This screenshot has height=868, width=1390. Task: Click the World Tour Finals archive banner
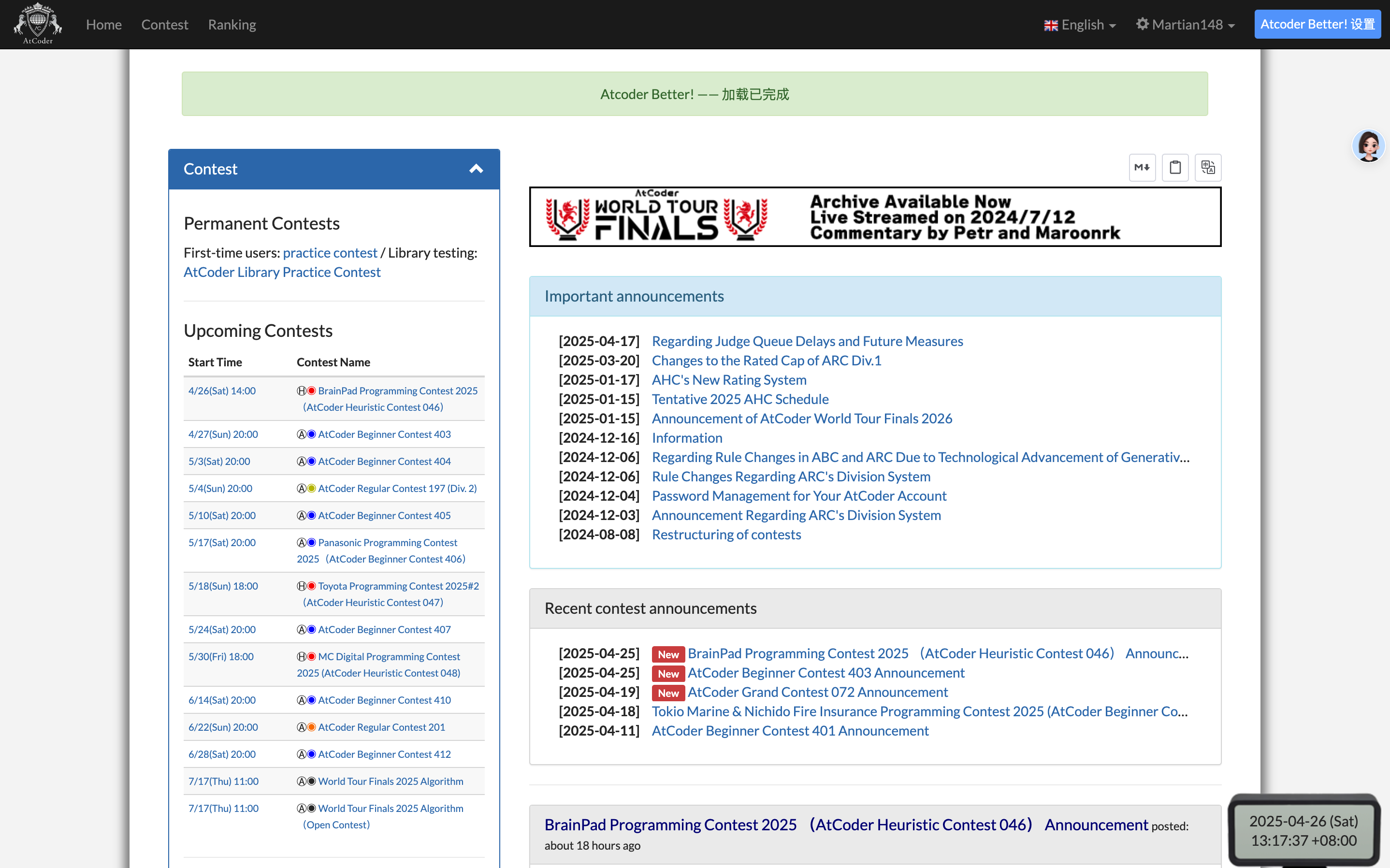click(875, 217)
